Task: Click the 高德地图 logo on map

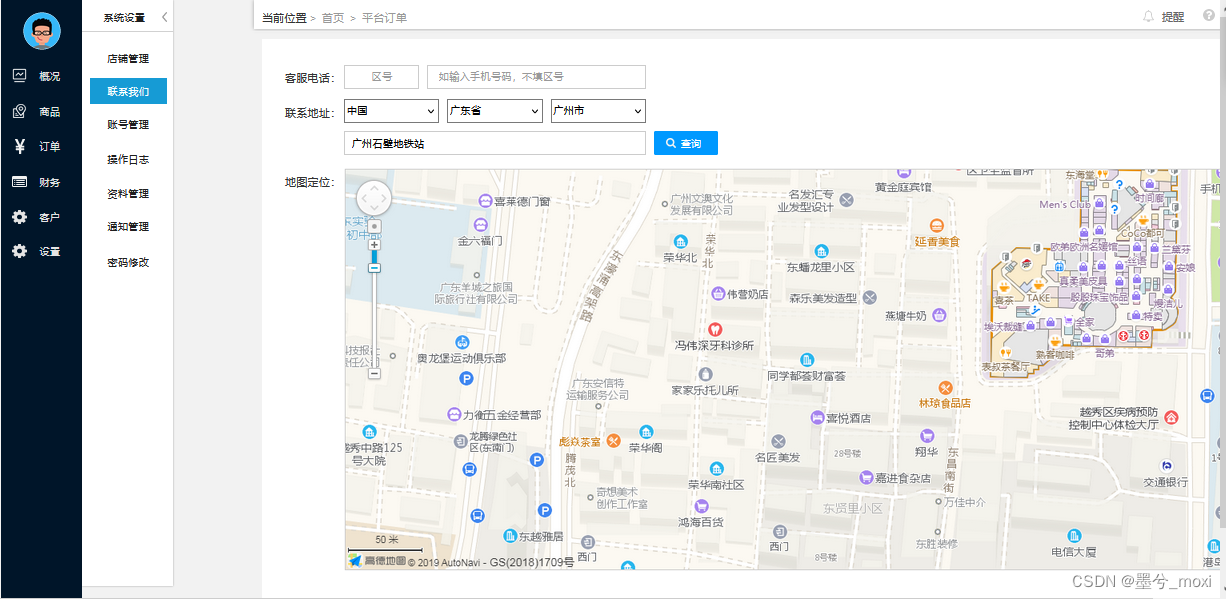Action: point(376,561)
